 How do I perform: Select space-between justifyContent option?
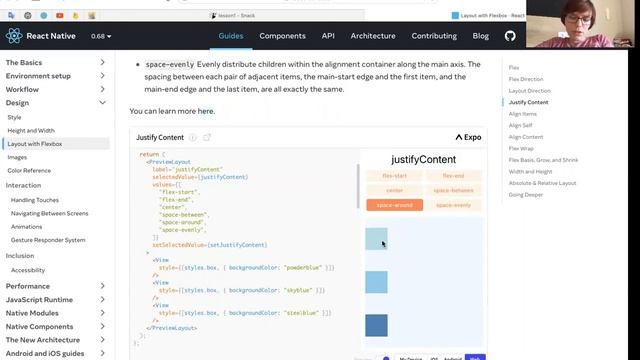[453, 191]
